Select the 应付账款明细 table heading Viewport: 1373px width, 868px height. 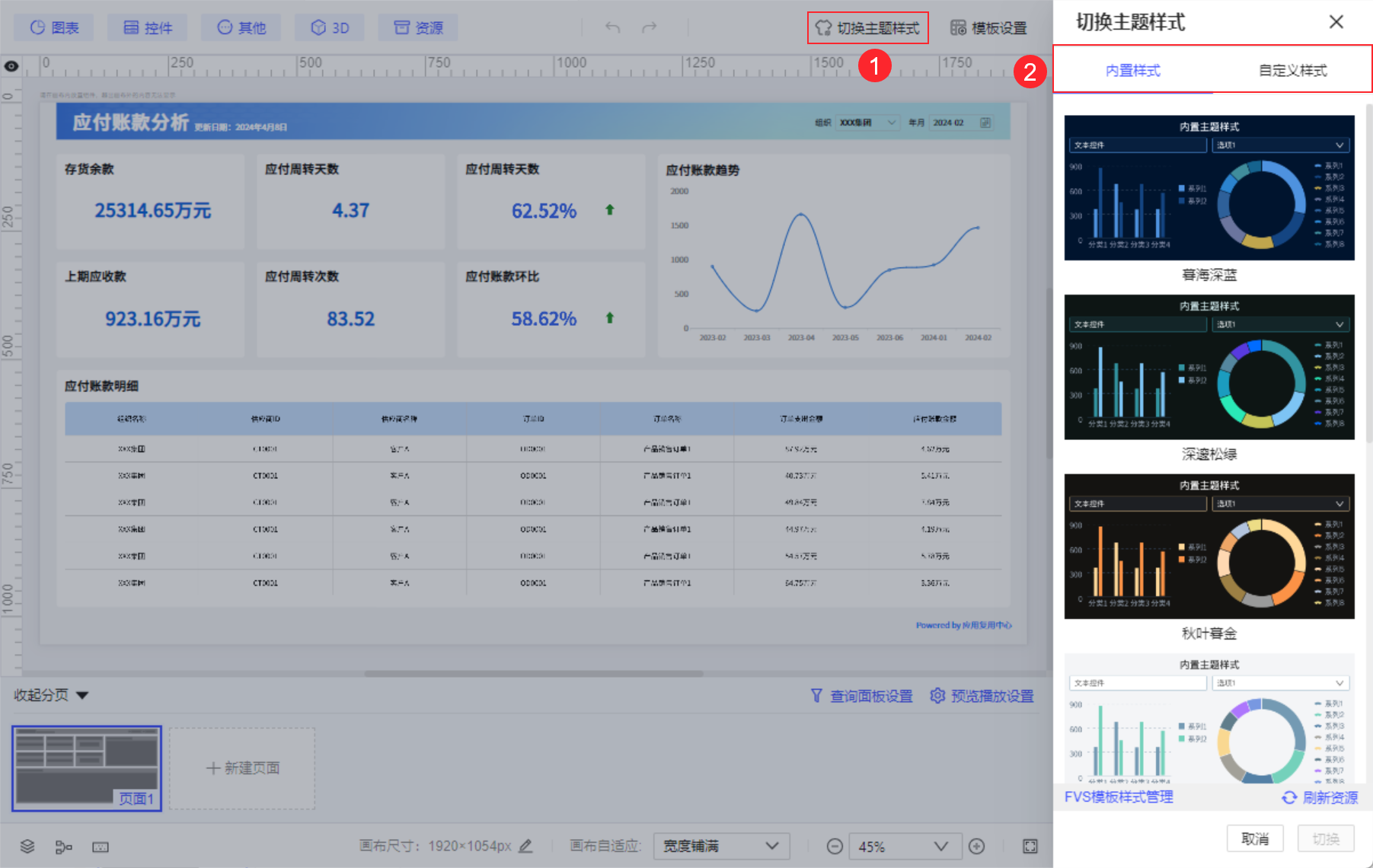(x=101, y=386)
